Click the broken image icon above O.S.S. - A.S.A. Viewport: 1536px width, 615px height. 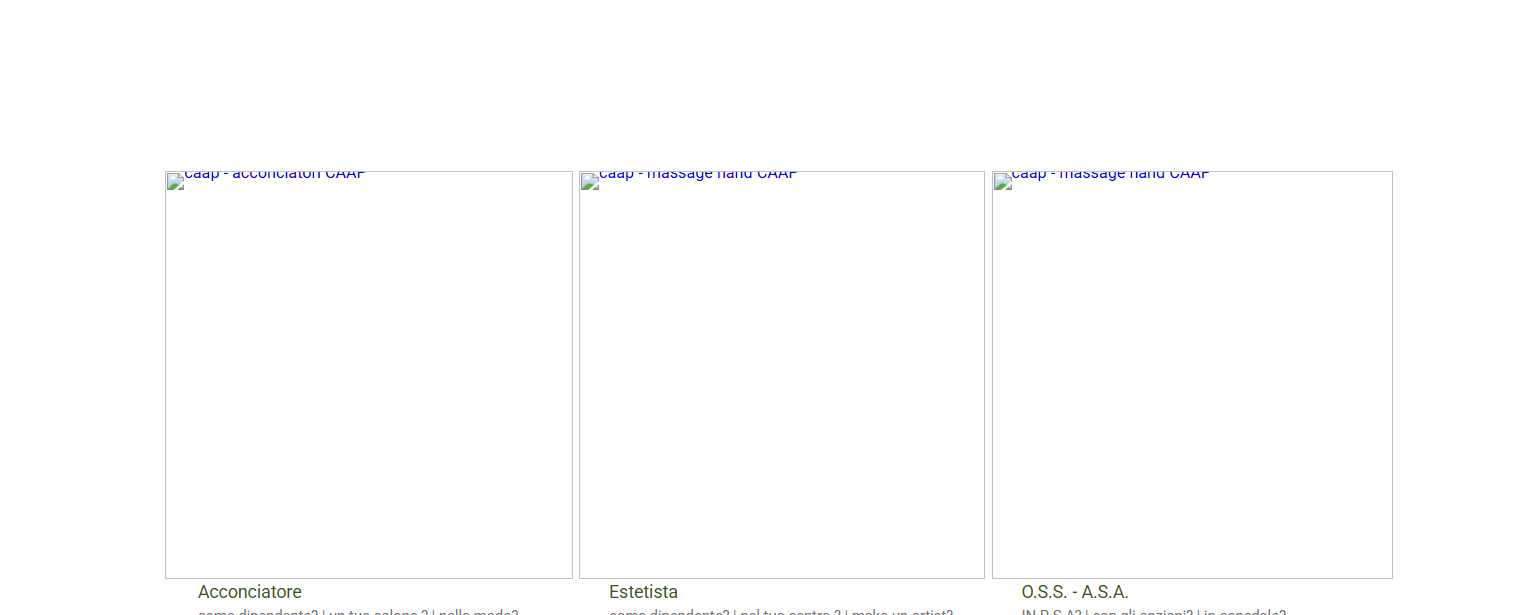1003,182
